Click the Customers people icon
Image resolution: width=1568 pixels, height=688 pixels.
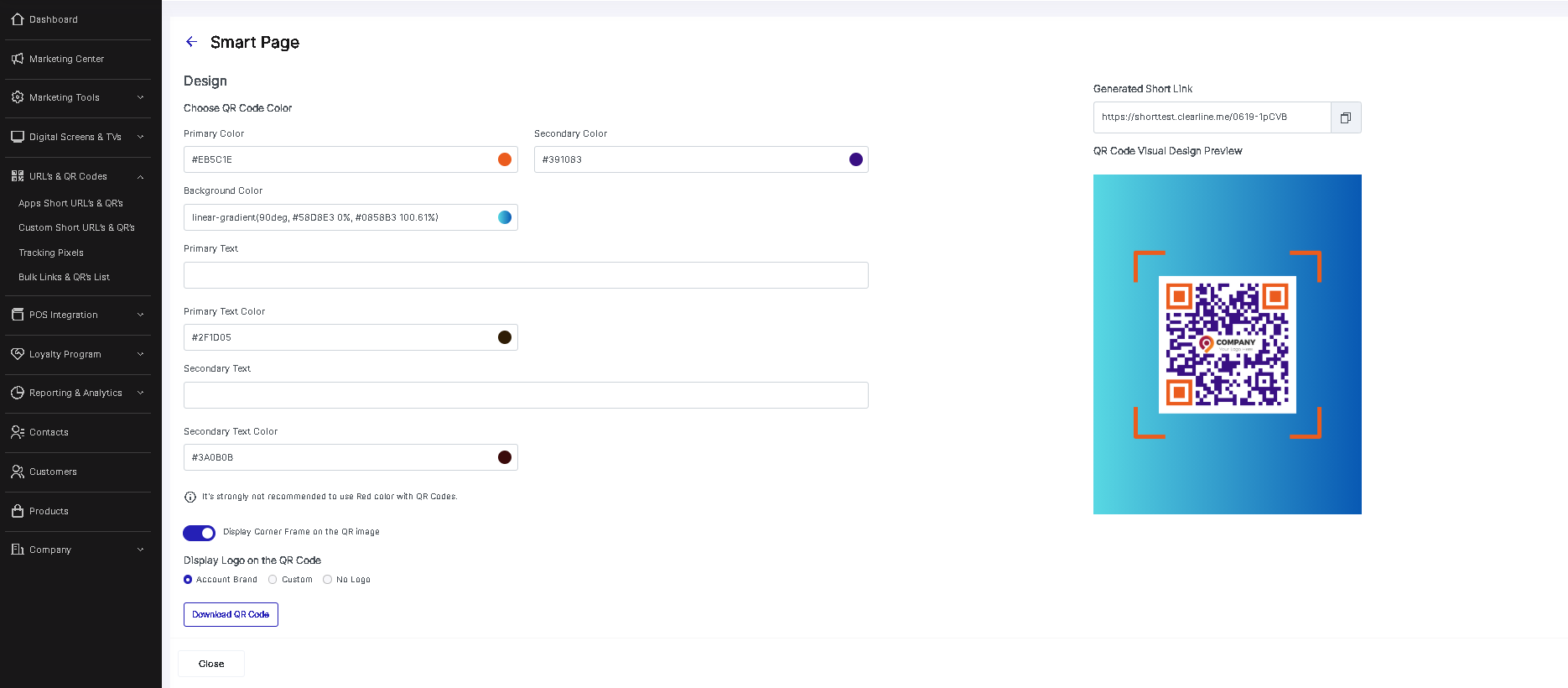[x=18, y=472]
